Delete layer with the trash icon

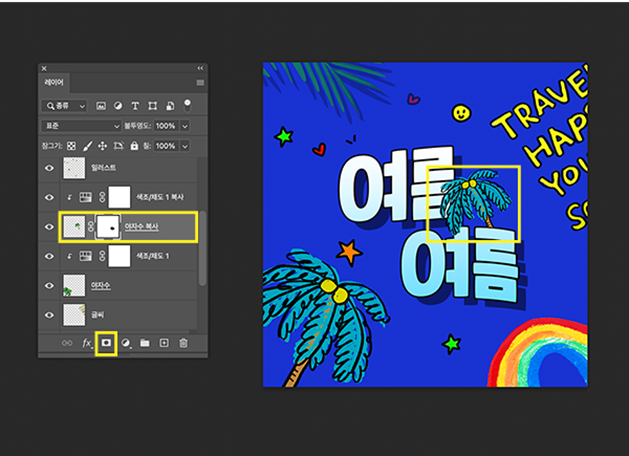tap(183, 343)
